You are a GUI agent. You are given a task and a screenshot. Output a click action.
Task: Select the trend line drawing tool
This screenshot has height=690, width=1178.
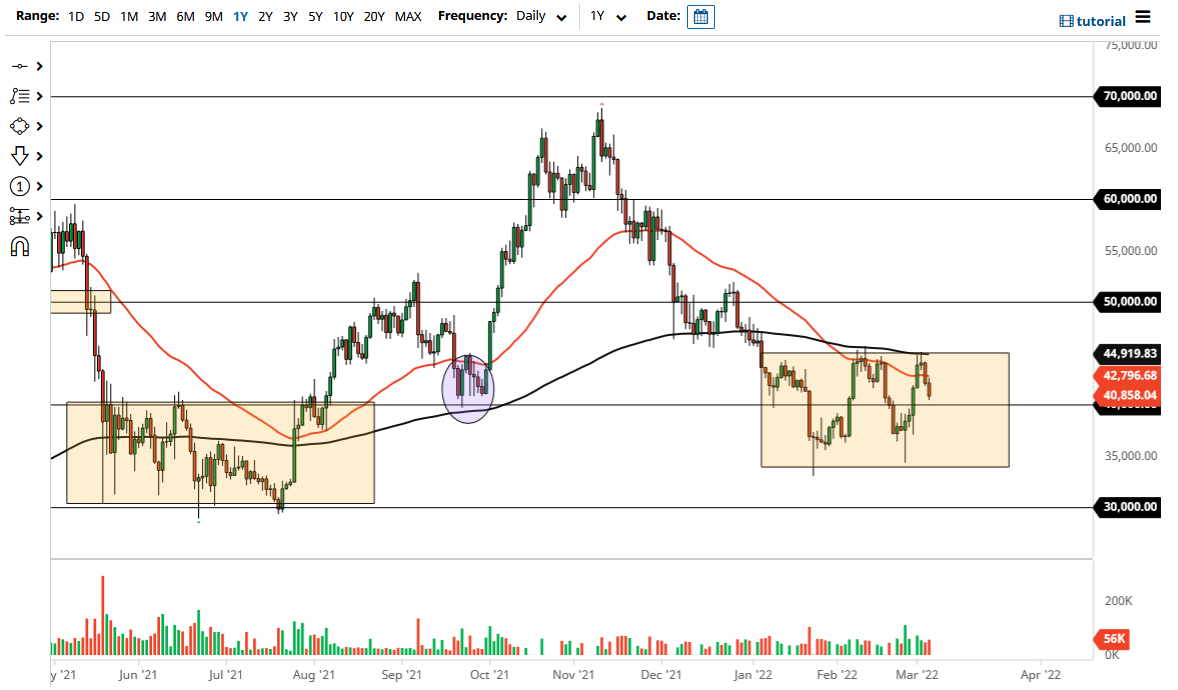click(18, 66)
